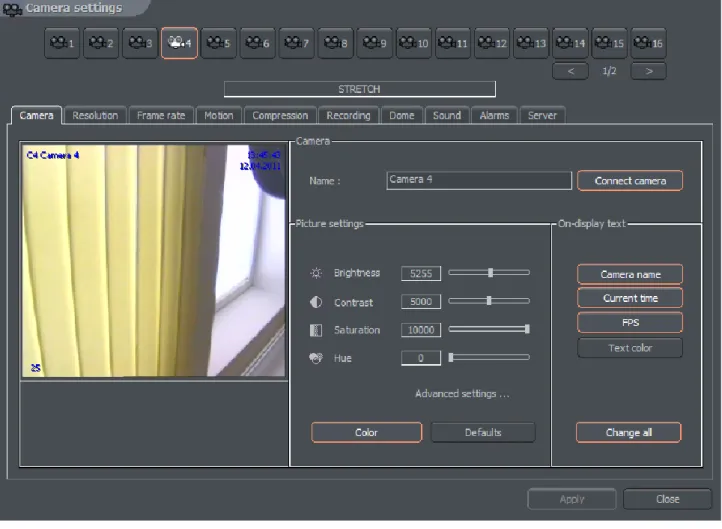Screen dimensions: 722x529
Task: Go to next camera page arrow
Action: pos(649,71)
